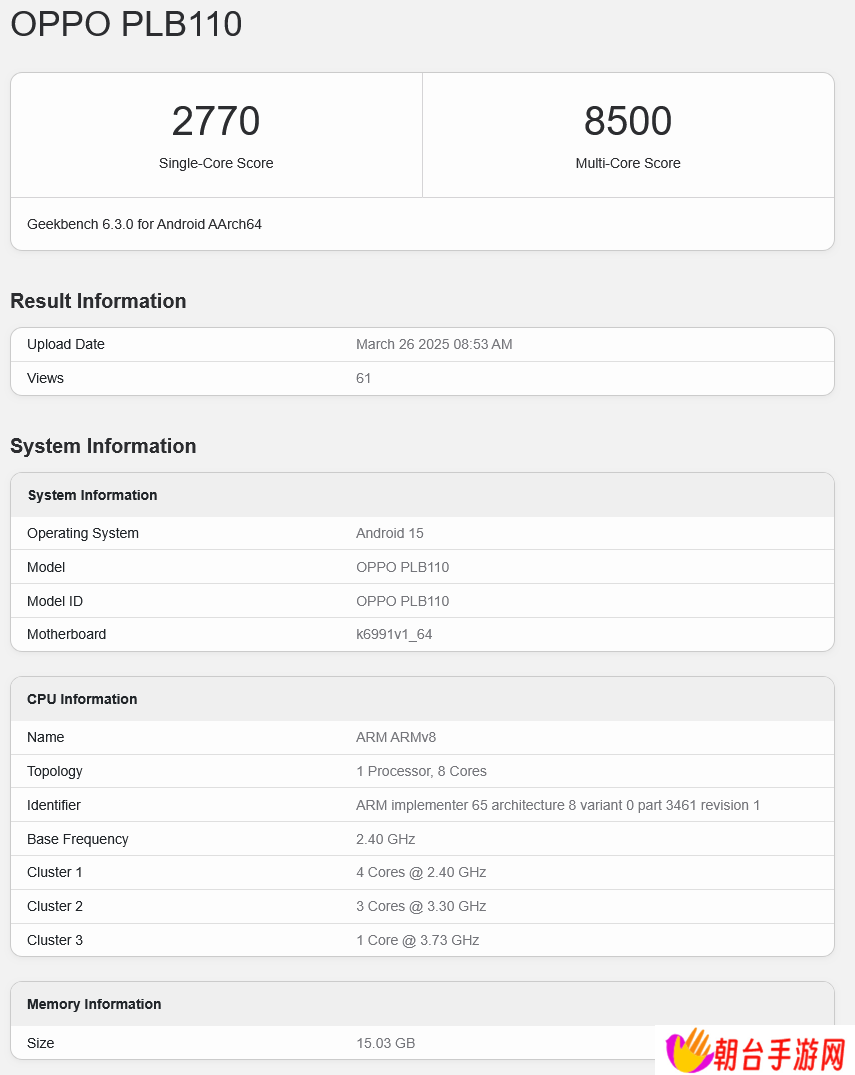Click the Cluster 3 label
This screenshot has height=1075, width=855.
pyautogui.click(x=55, y=940)
